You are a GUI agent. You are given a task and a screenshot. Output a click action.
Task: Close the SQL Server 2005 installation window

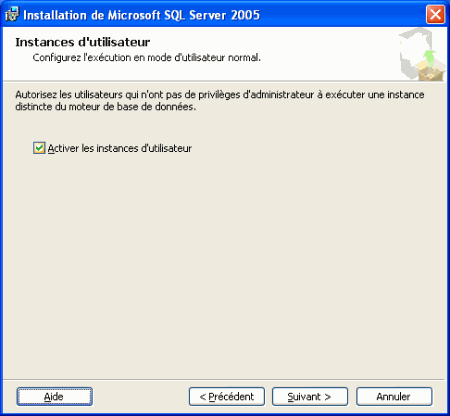point(435,15)
